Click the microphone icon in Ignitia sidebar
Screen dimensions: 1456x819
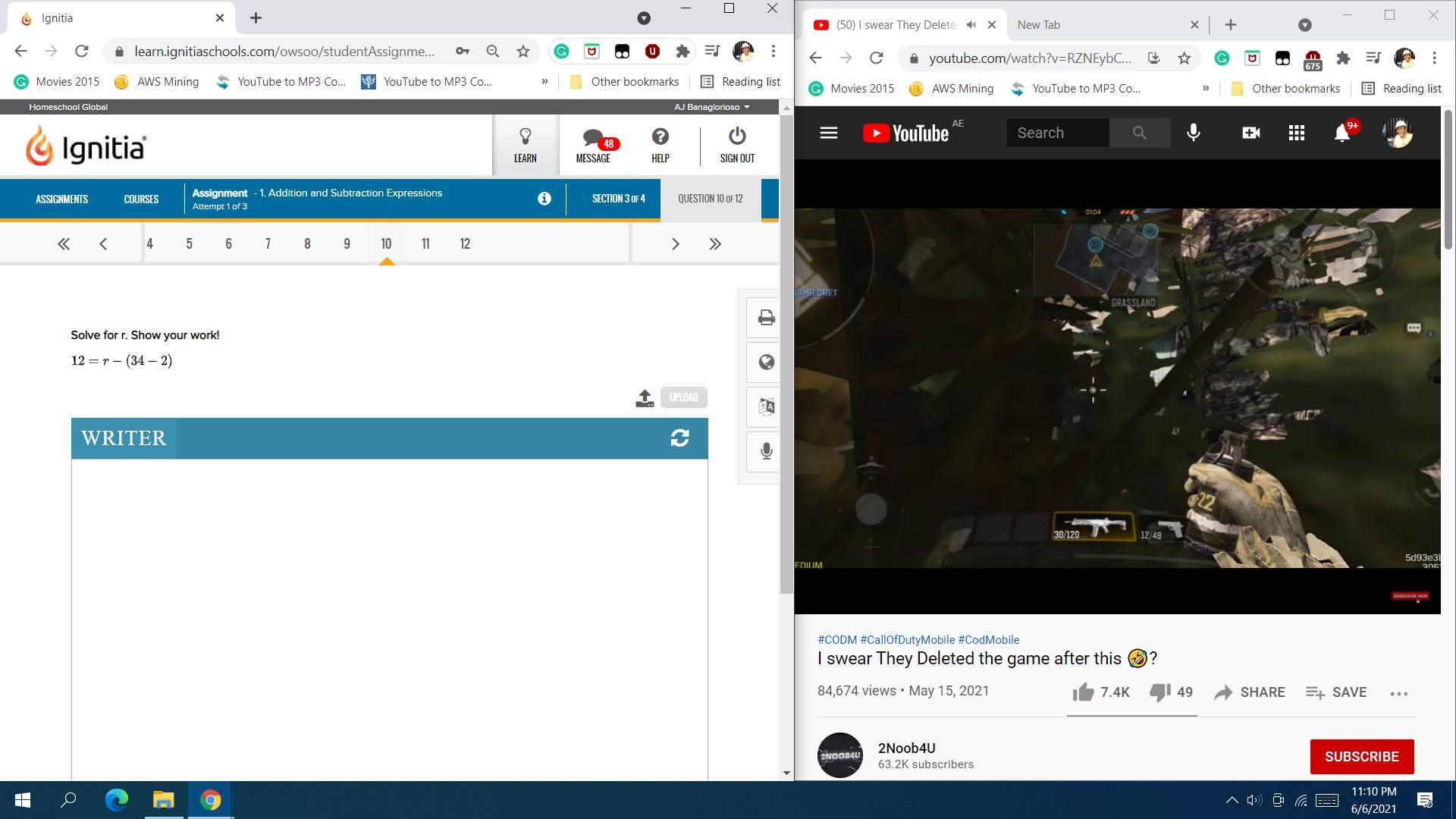tap(765, 451)
